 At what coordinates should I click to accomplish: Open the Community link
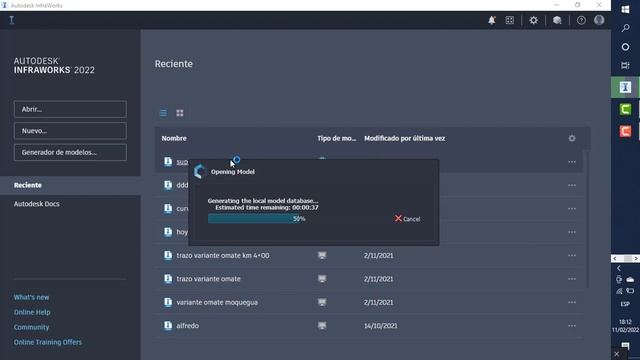pyautogui.click(x=31, y=327)
